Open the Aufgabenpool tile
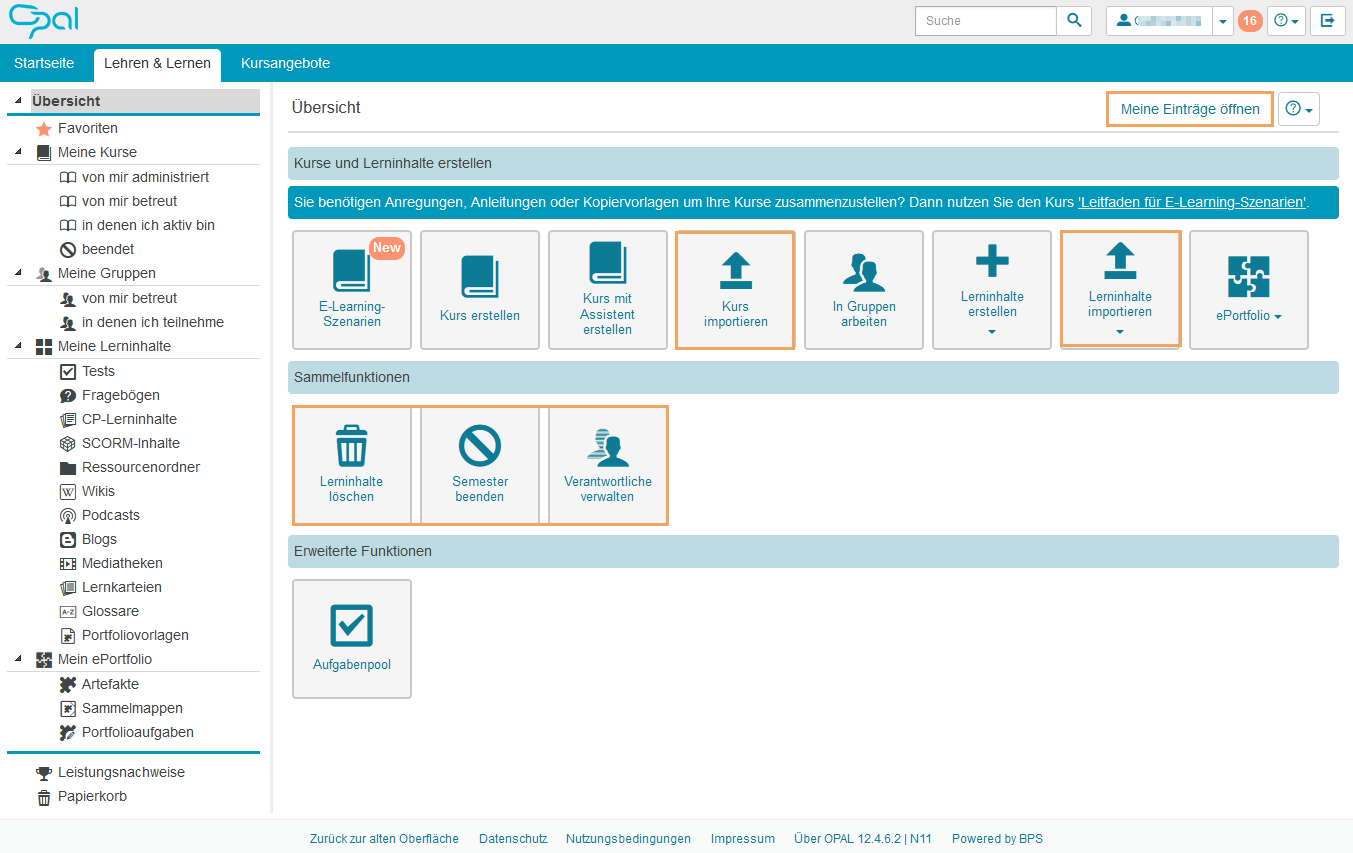 (x=351, y=639)
